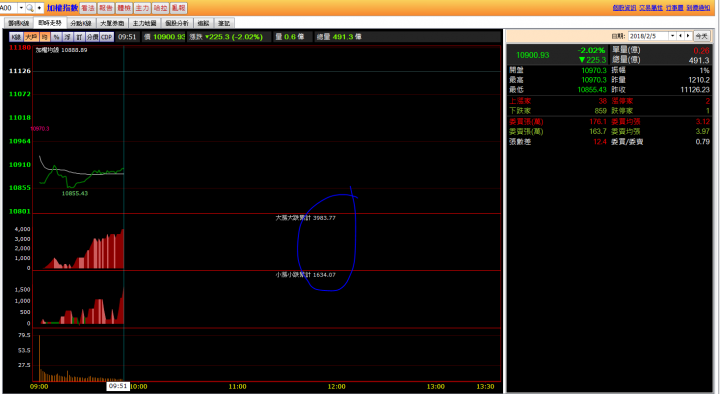Click the 859 declining count value
720x394 pixels.
tap(600, 111)
